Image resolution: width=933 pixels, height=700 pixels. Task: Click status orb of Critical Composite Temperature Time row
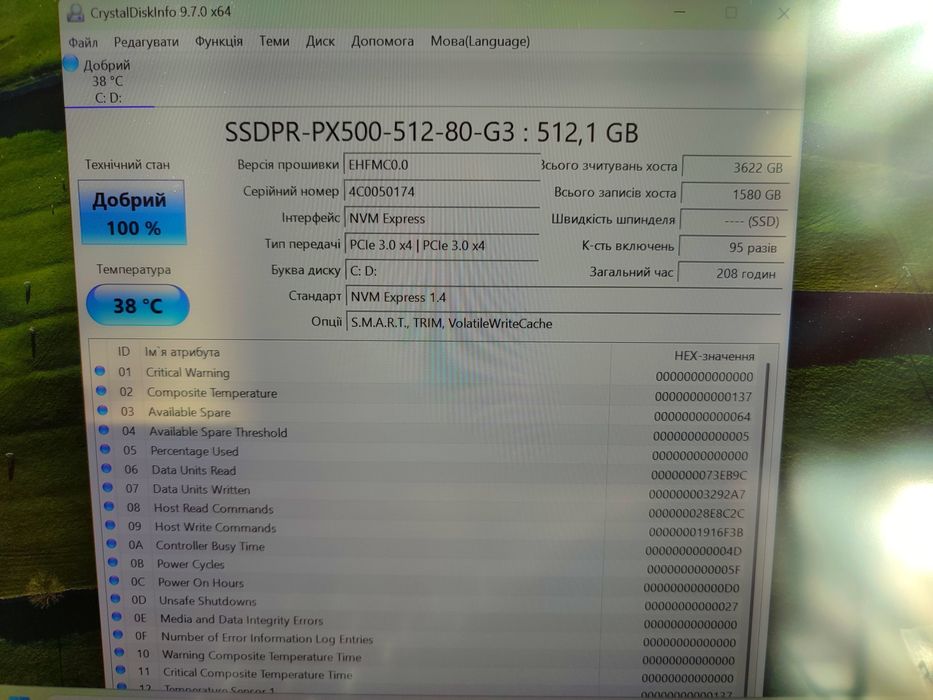(x=120, y=670)
